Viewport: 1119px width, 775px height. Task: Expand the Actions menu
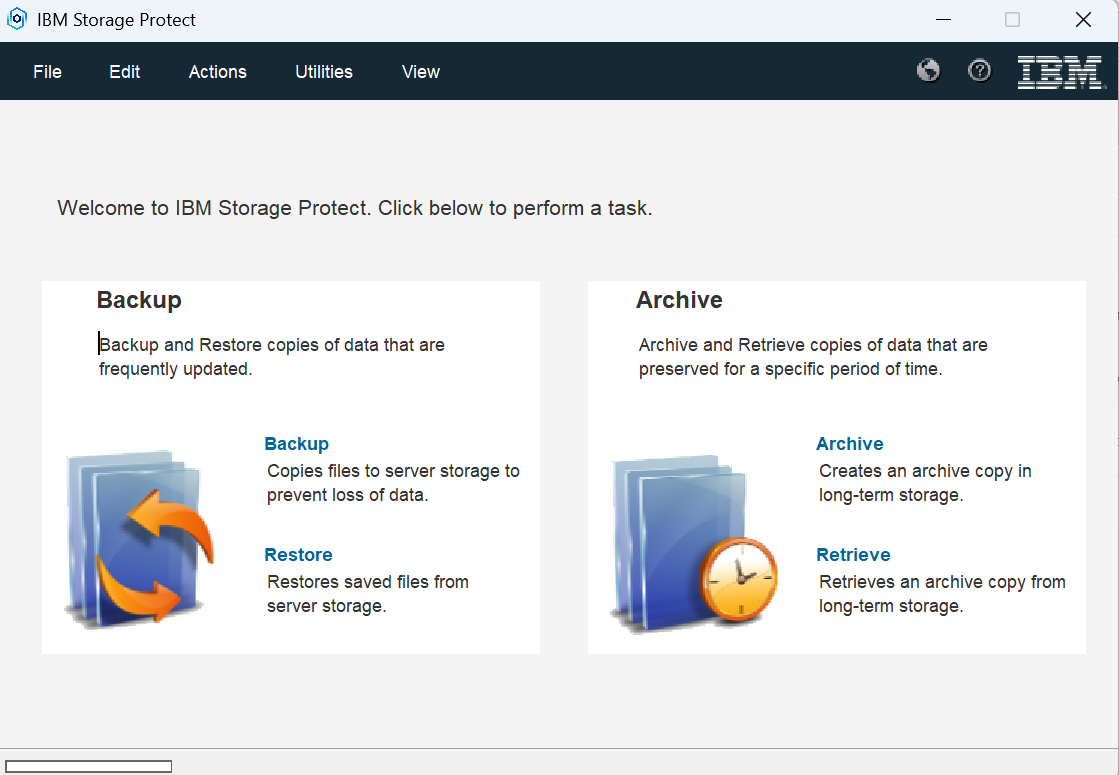[x=218, y=72]
